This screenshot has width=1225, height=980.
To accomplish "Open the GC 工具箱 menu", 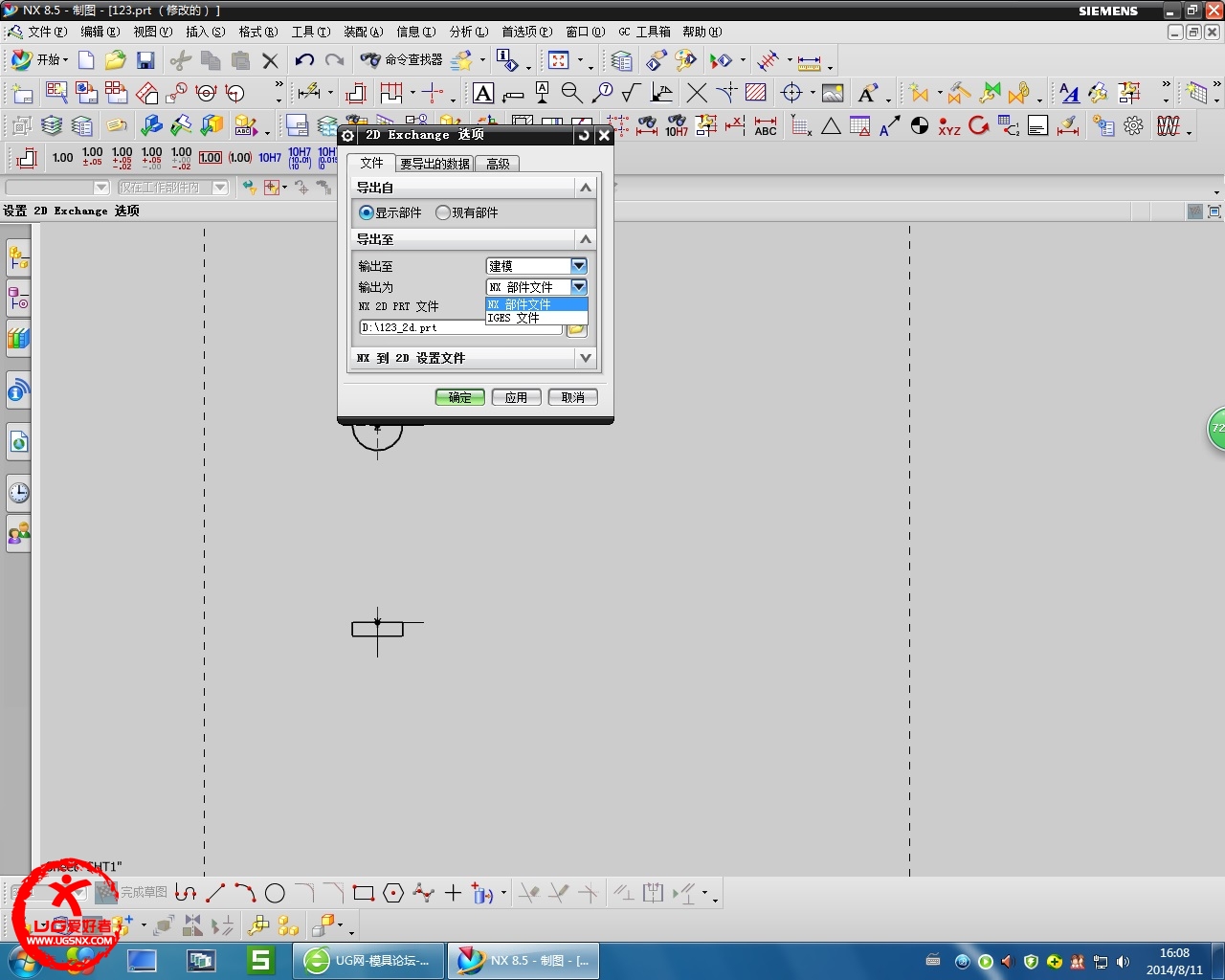I will 644,32.
